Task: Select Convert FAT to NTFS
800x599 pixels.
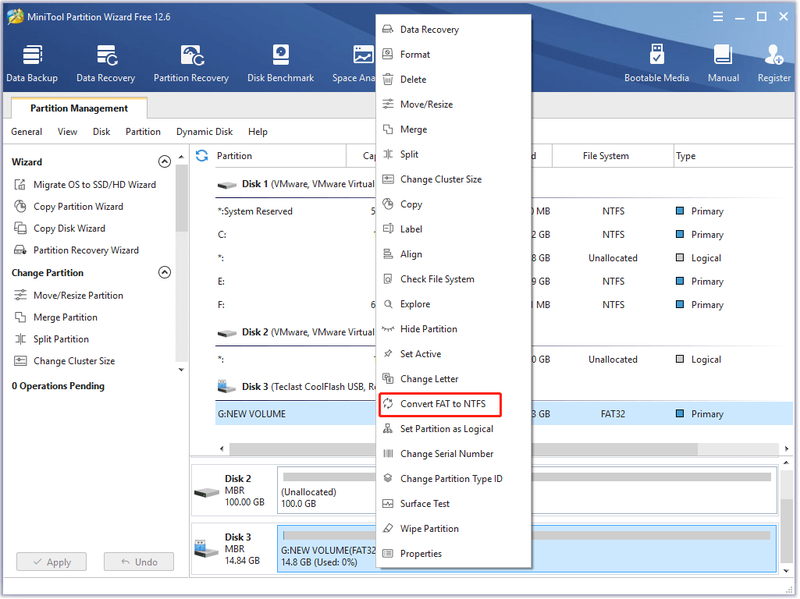Action: click(x=440, y=404)
